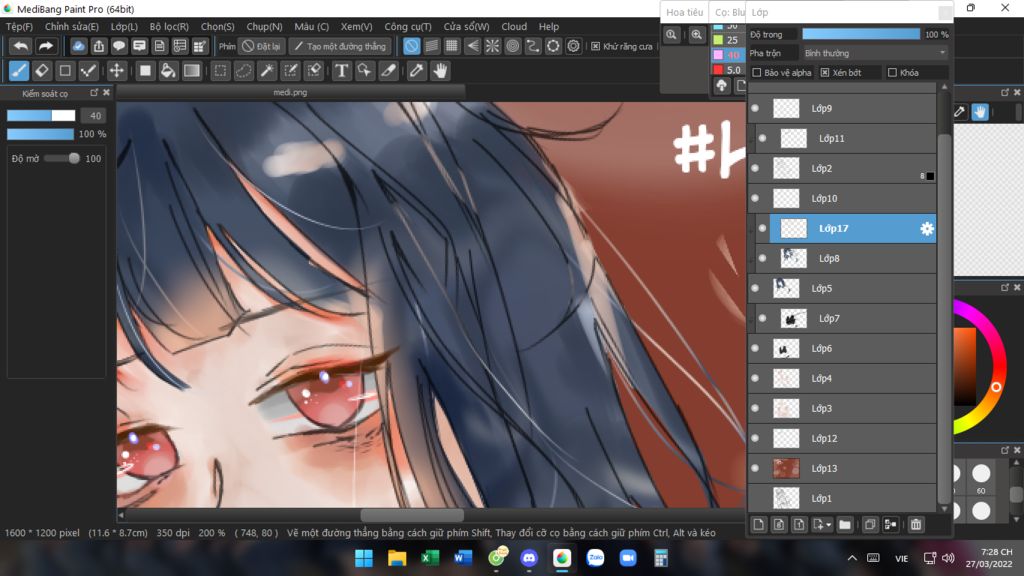Delete layer with trash icon

point(916,524)
